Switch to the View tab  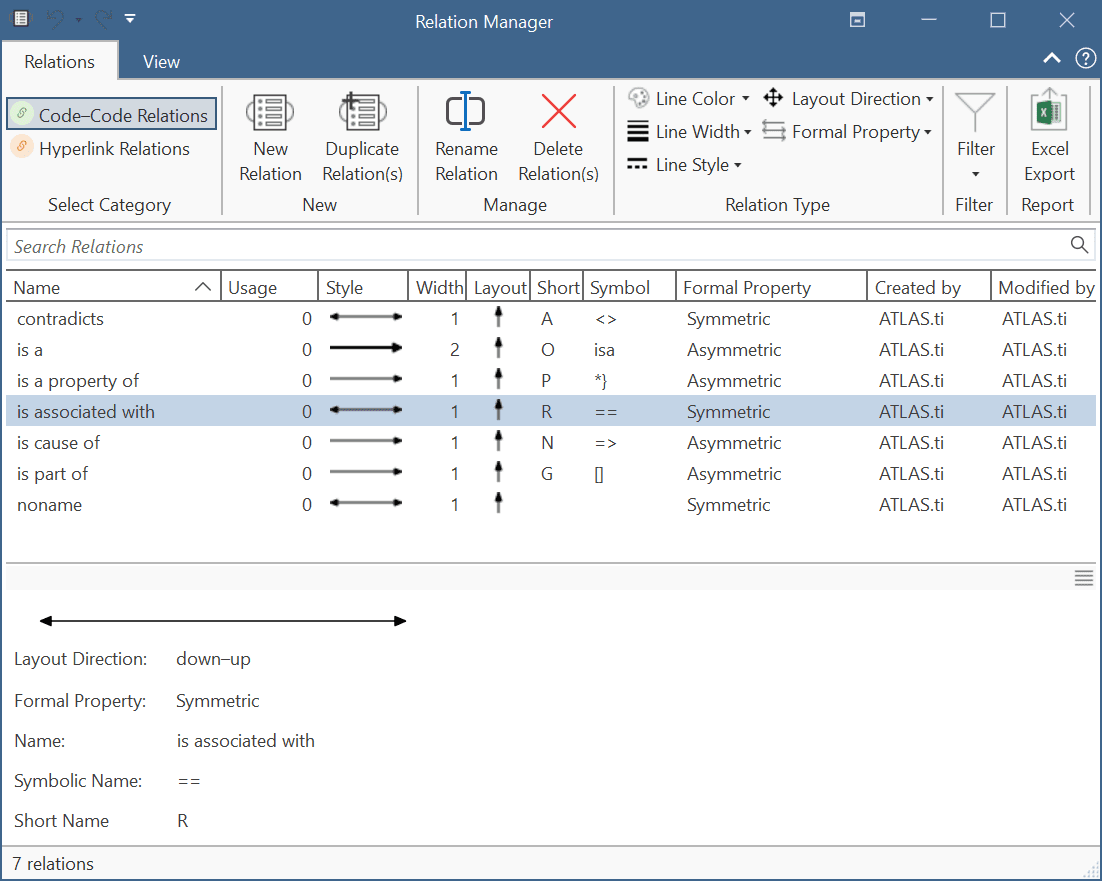161,62
